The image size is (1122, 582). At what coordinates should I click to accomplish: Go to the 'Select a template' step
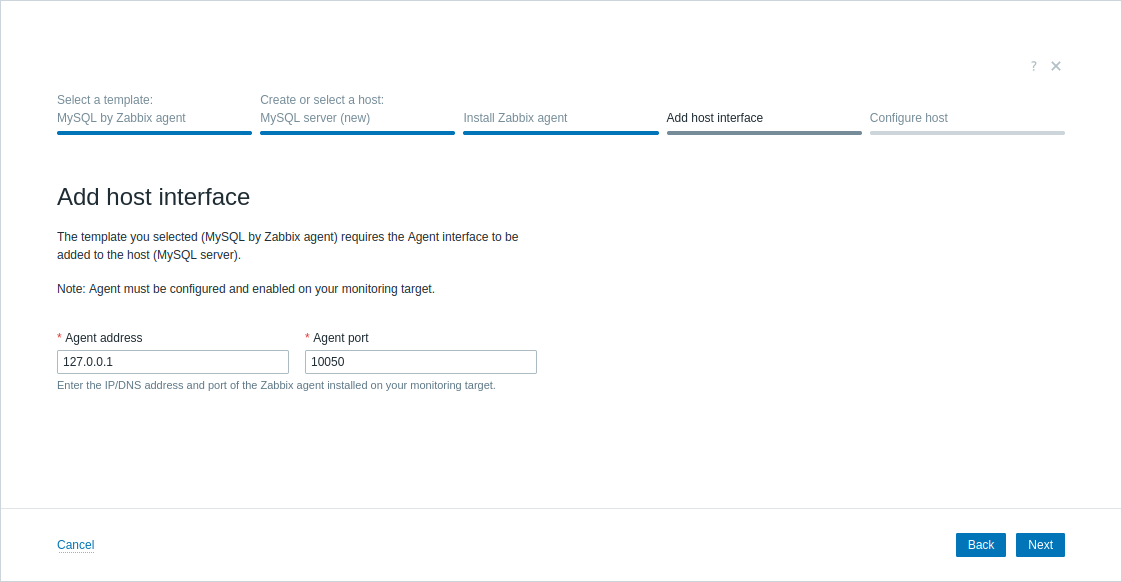click(x=155, y=113)
